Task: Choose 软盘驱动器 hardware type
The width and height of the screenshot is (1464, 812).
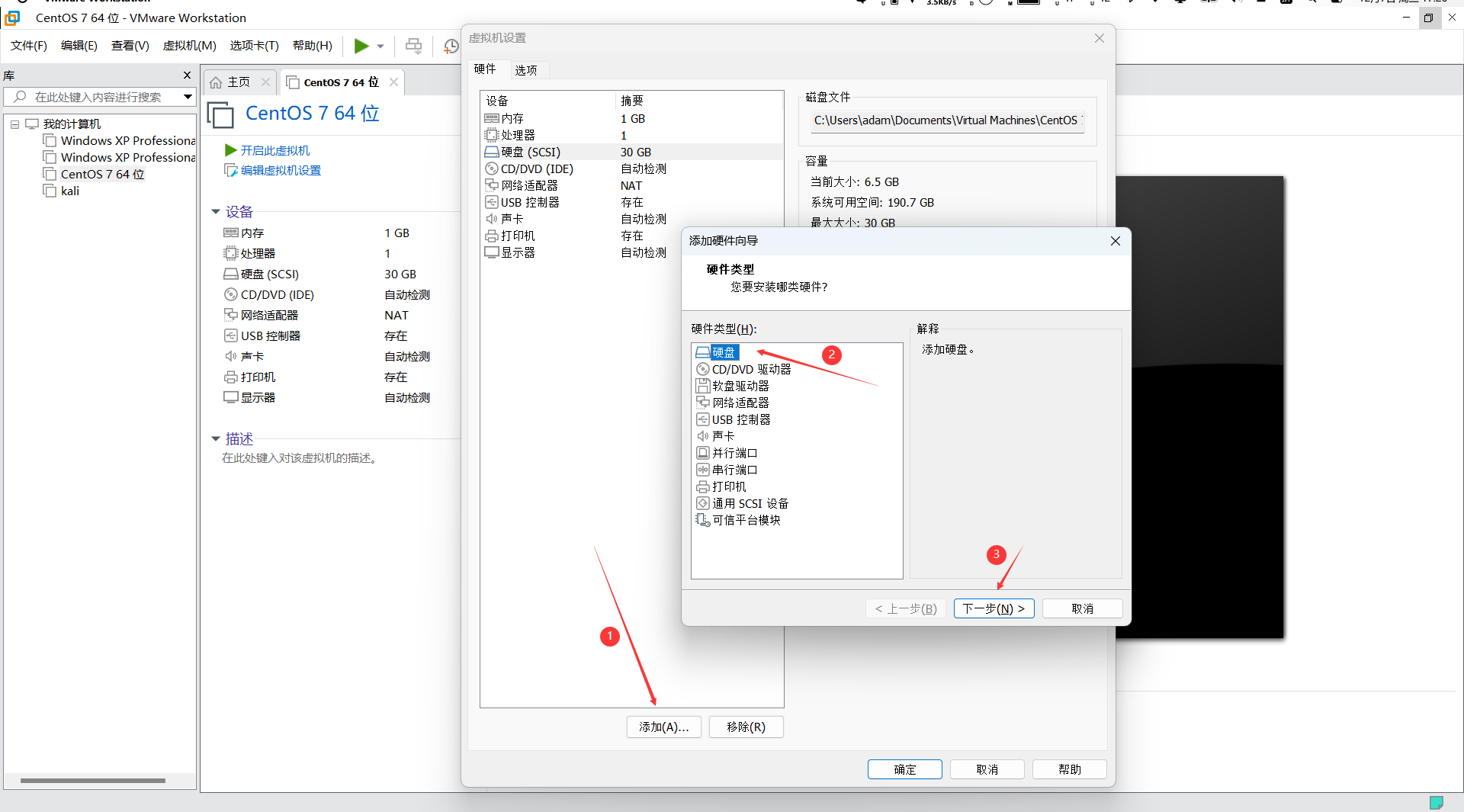Action: coord(733,386)
